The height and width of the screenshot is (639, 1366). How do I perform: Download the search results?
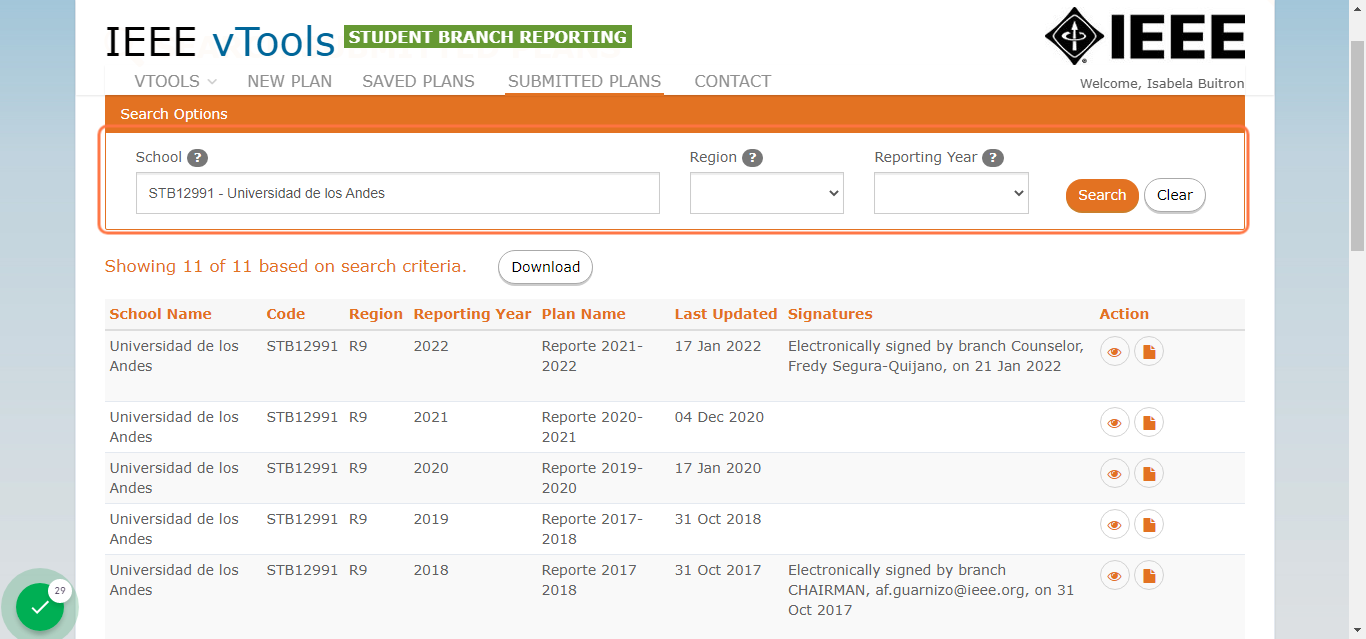coord(545,267)
